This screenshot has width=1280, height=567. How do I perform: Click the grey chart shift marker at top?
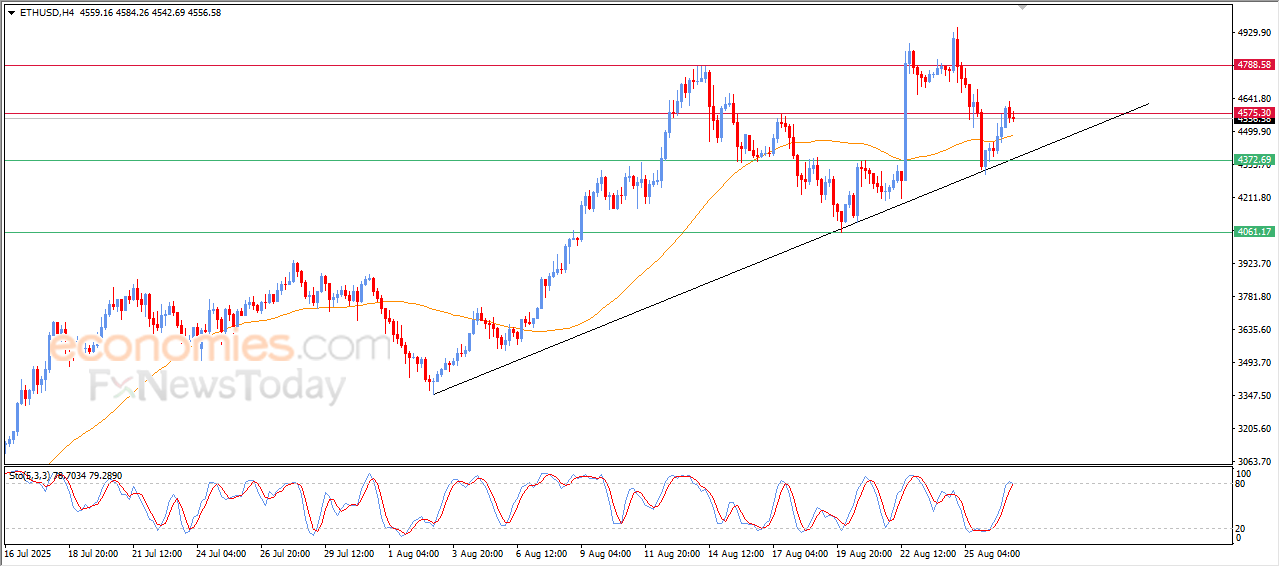[1023, 7]
